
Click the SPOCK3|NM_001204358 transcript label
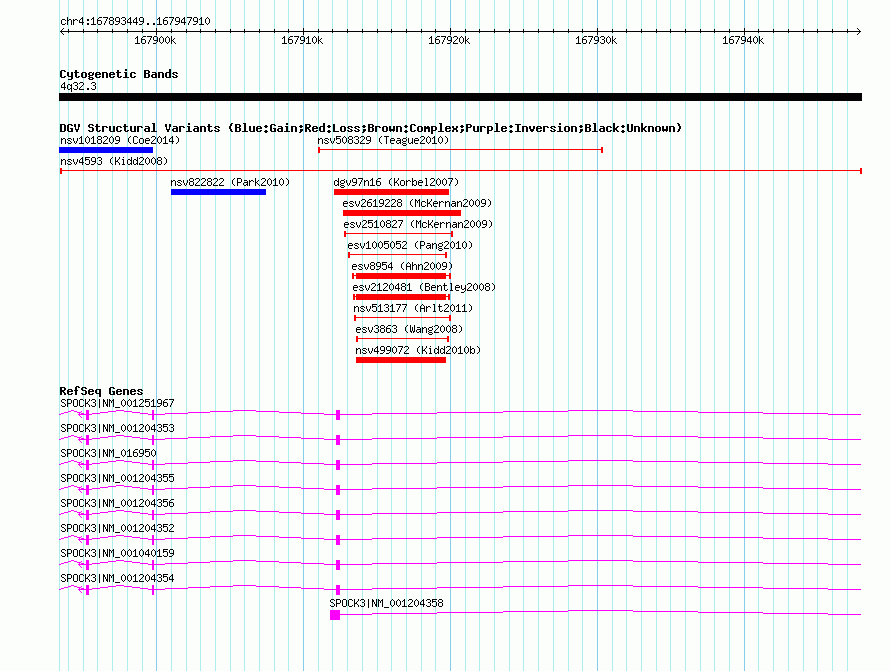[387, 603]
